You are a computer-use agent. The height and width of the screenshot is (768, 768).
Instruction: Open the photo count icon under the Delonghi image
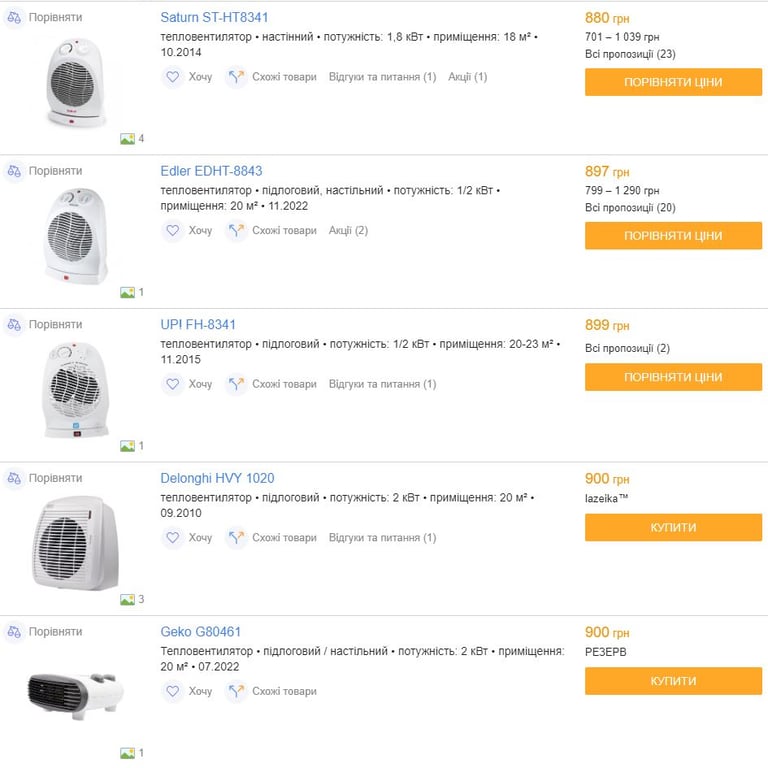click(127, 600)
